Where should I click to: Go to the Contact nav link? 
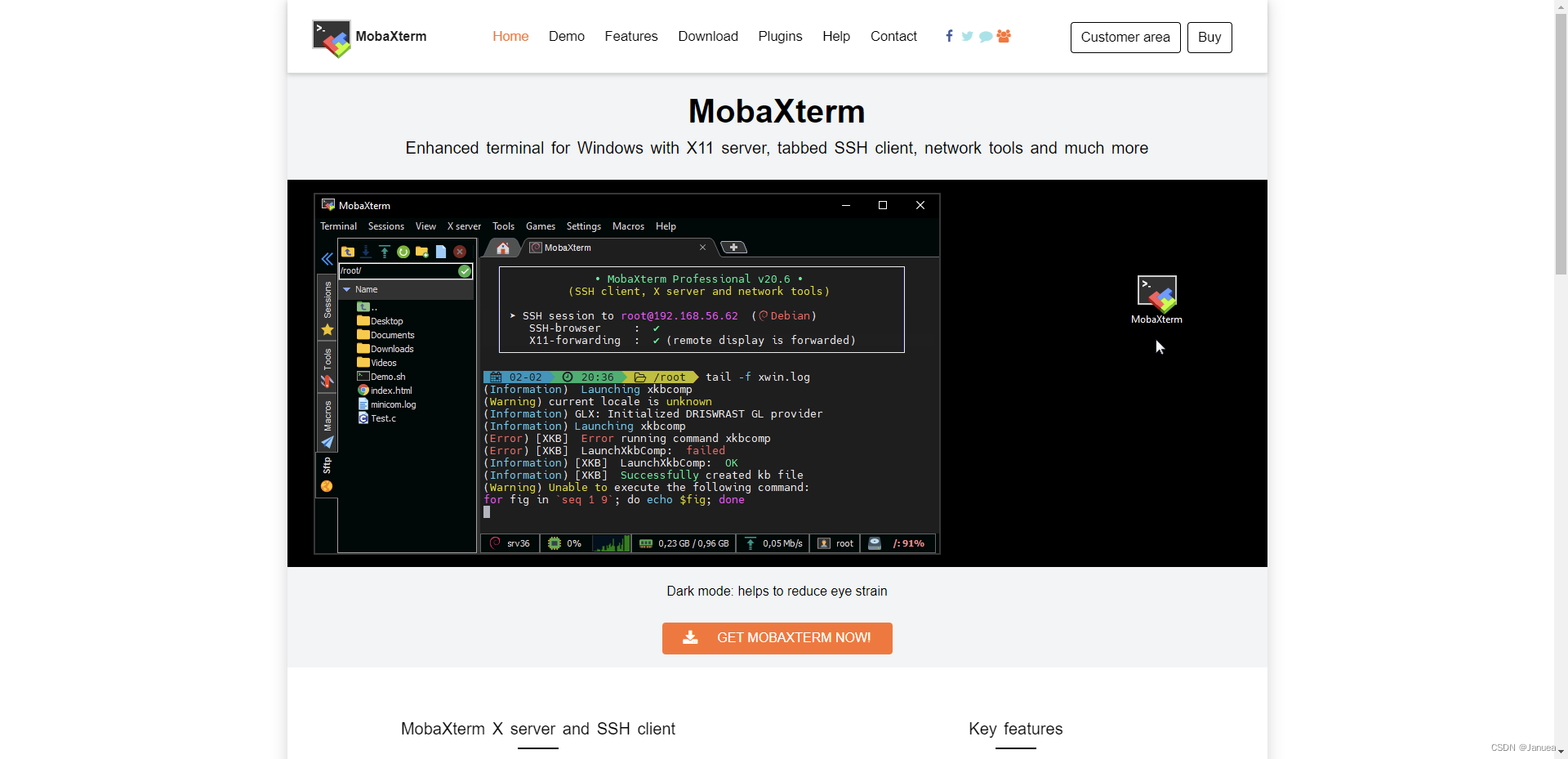893,36
